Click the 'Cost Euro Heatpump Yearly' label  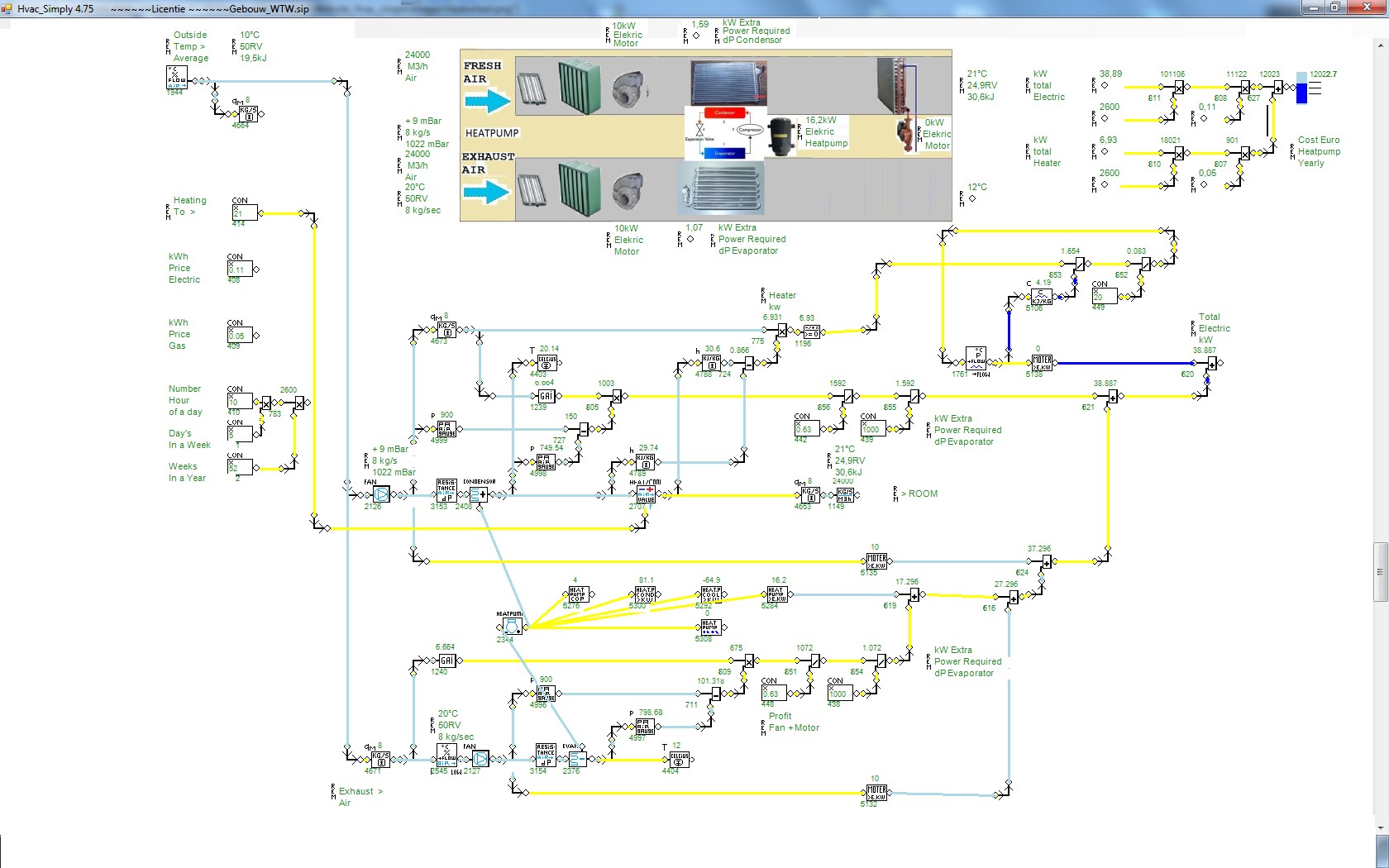coord(1319,151)
